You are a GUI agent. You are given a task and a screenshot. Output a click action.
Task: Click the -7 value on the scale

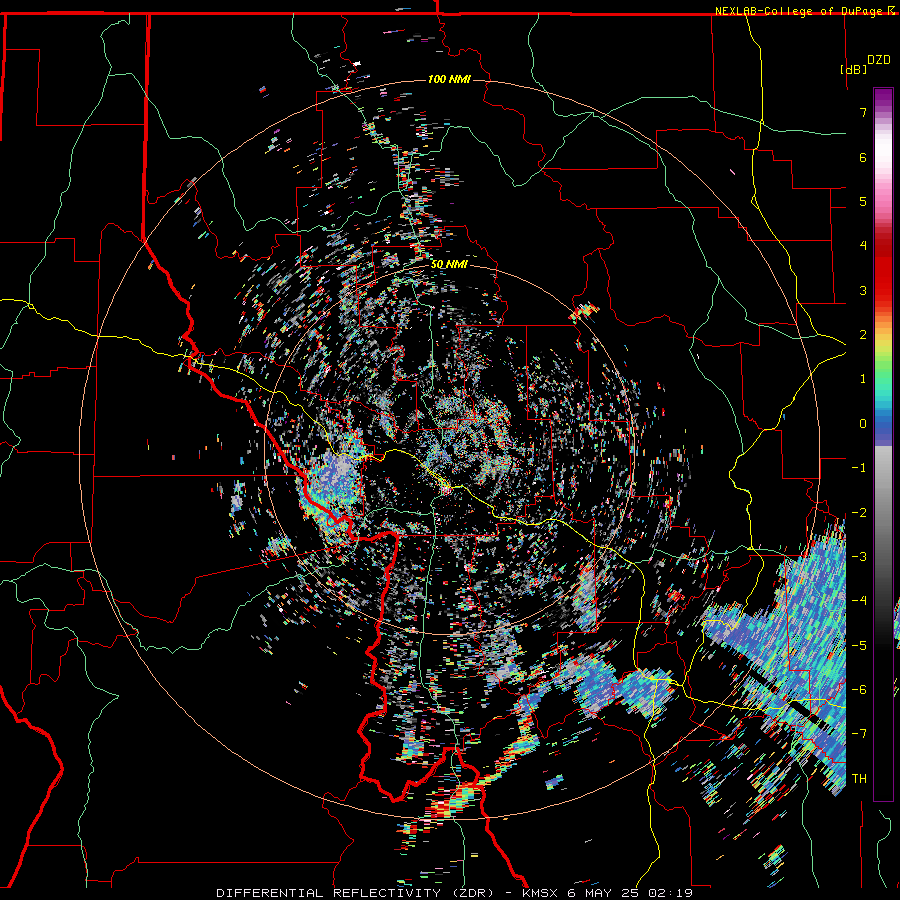pos(859,734)
